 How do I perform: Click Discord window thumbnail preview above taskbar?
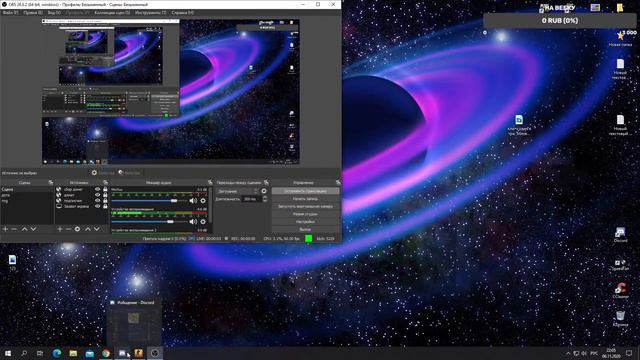134,322
